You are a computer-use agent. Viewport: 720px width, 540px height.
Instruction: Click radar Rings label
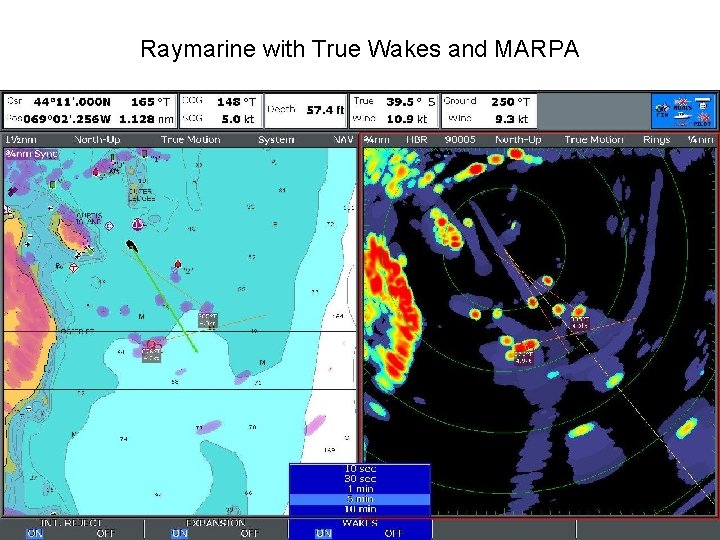[x=656, y=140]
